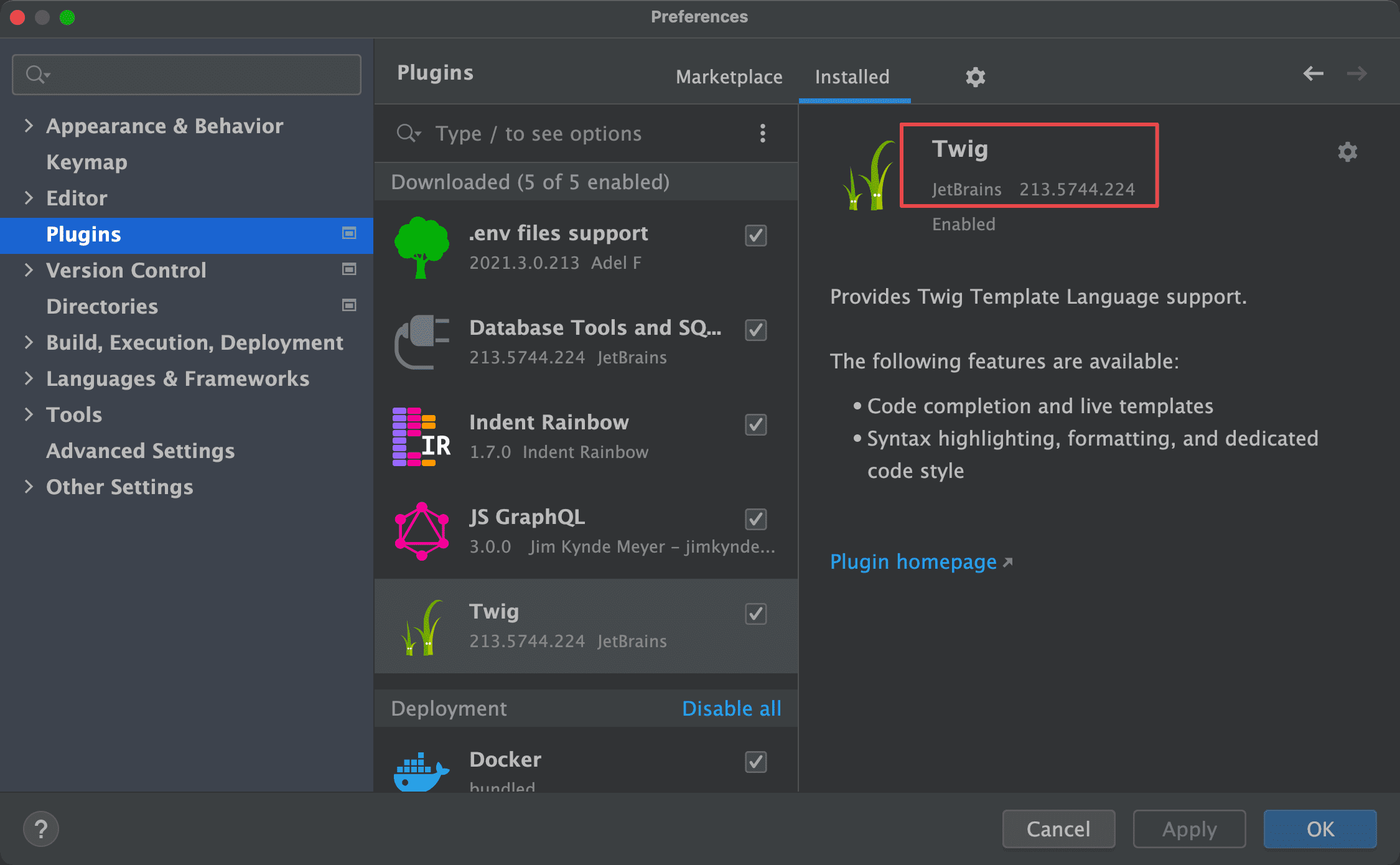This screenshot has height=865, width=1400.
Task: Expand Languages & Frameworks section
Action: (29, 378)
